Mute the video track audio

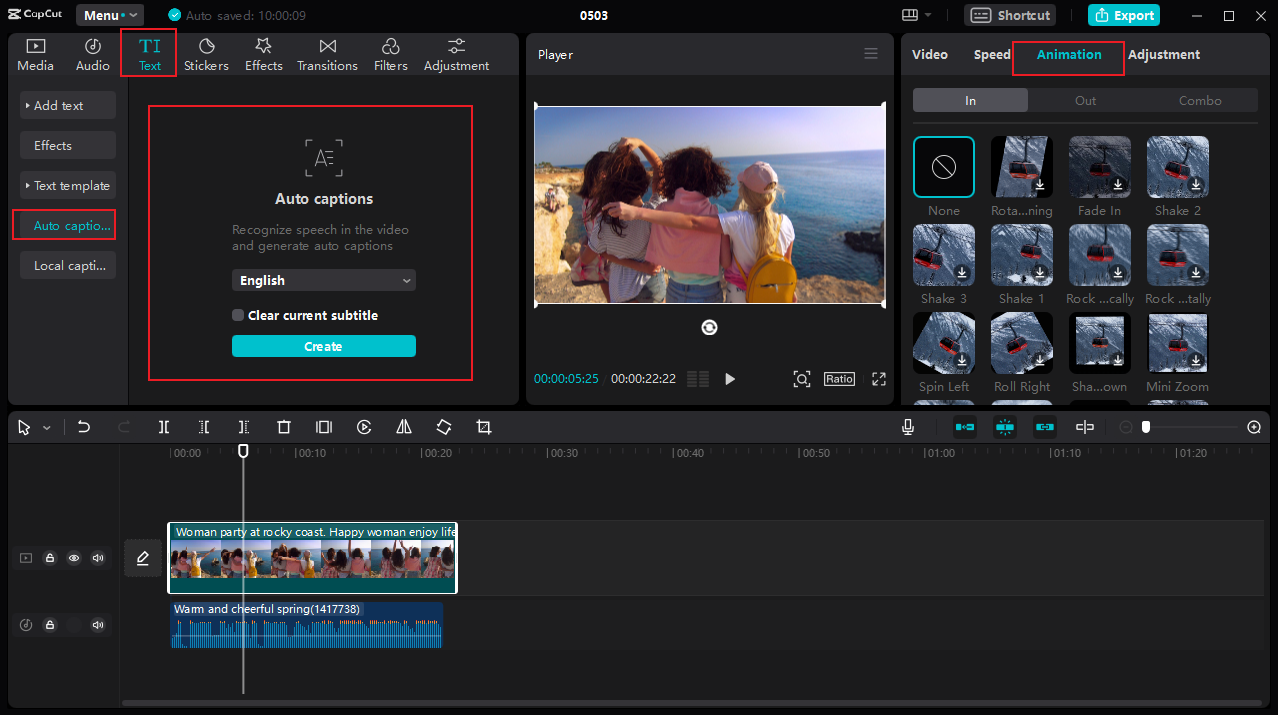(98, 558)
